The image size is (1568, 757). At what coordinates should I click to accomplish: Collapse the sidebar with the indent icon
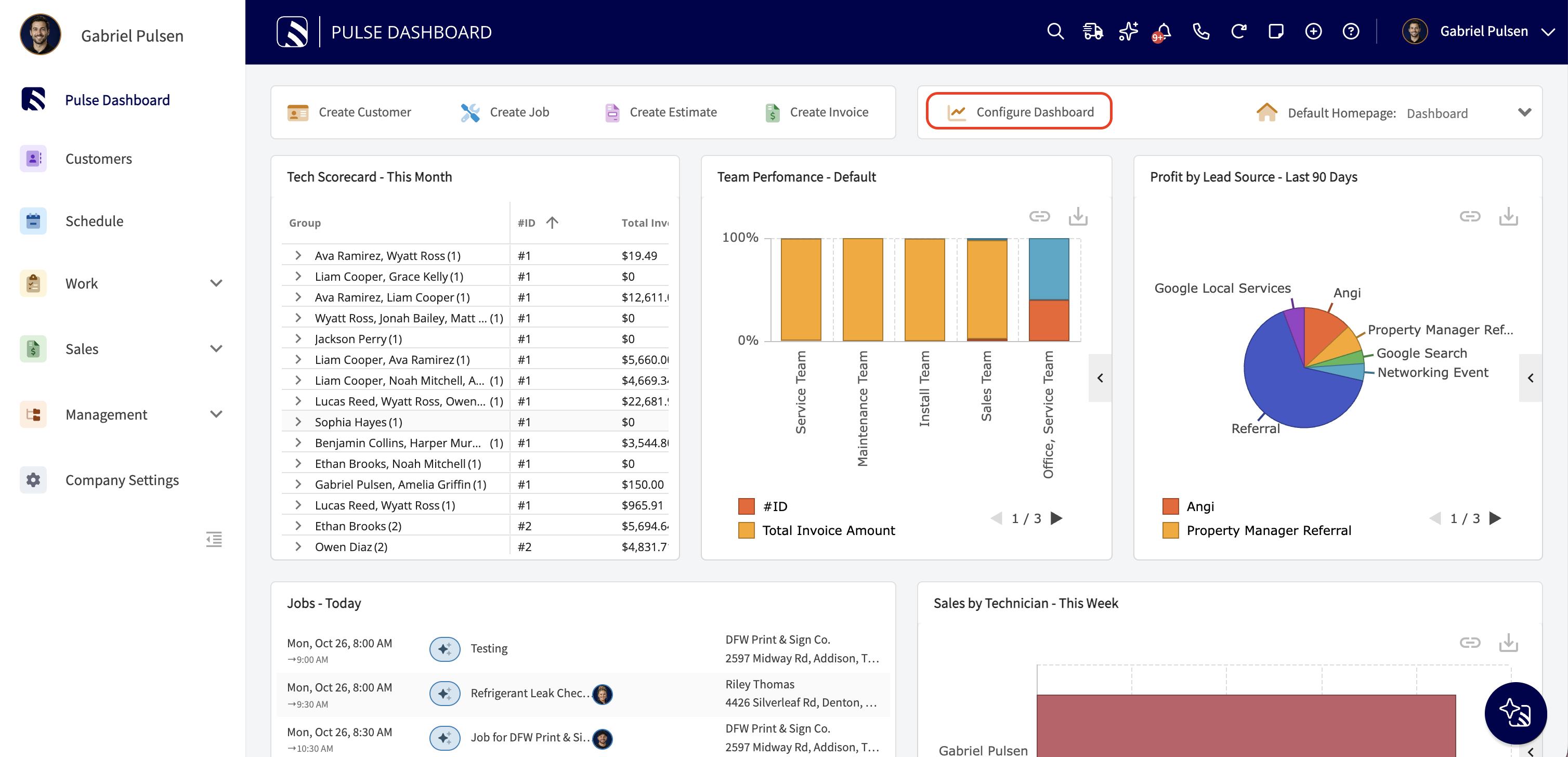coord(214,539)
